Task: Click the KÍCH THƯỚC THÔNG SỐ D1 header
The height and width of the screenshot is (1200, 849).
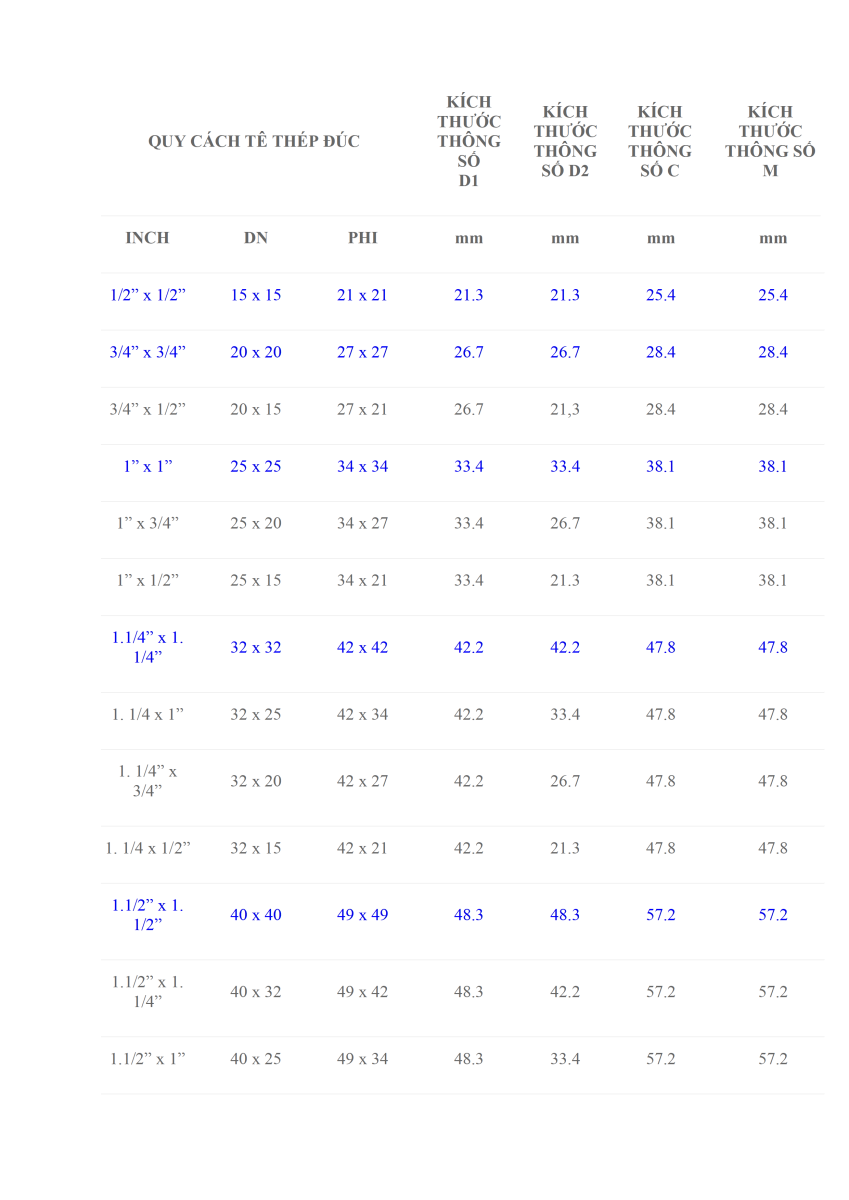Action: click(x=469, y=141)
